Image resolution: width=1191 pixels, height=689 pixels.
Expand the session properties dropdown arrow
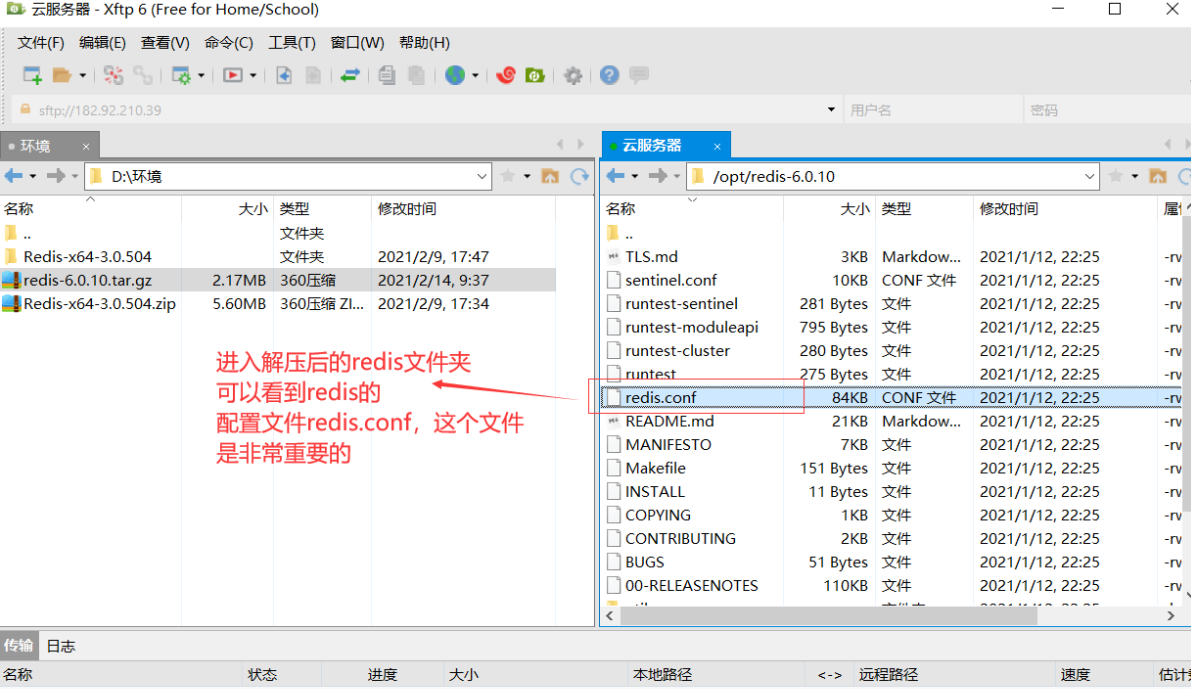coord(201,75)
